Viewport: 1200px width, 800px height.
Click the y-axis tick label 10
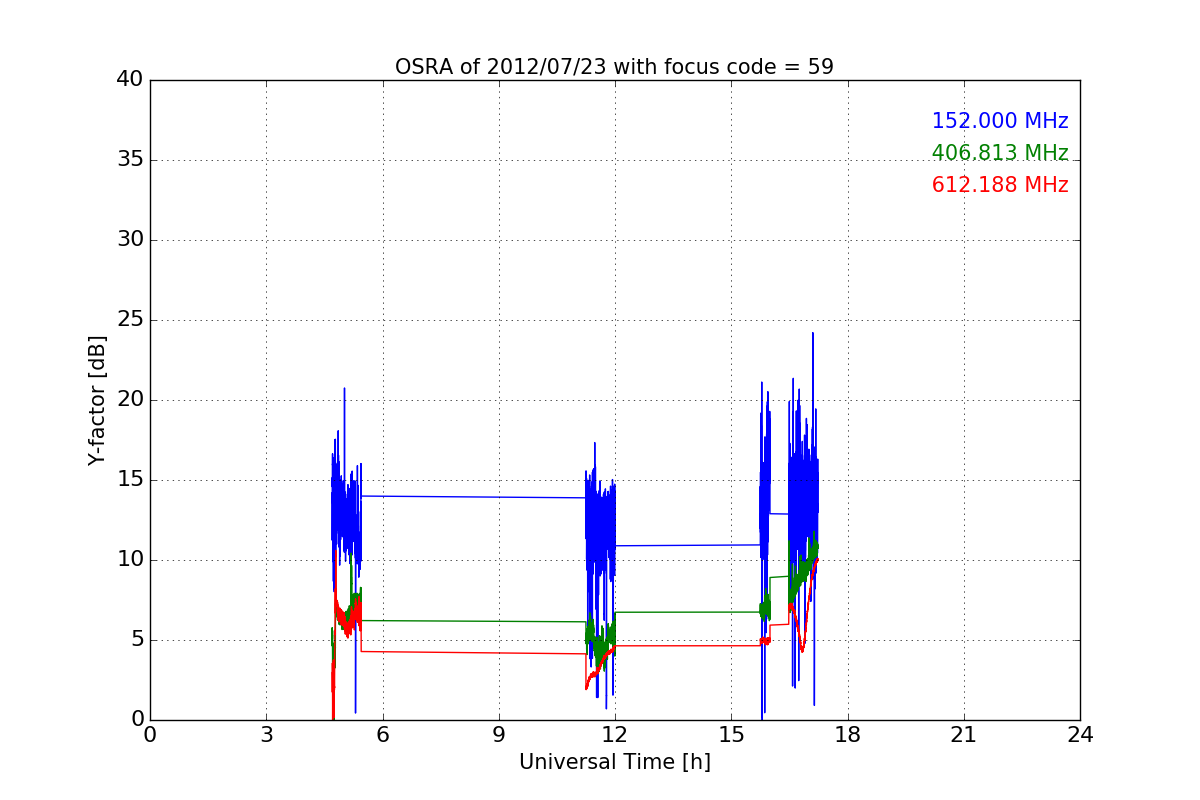(130, 560)
